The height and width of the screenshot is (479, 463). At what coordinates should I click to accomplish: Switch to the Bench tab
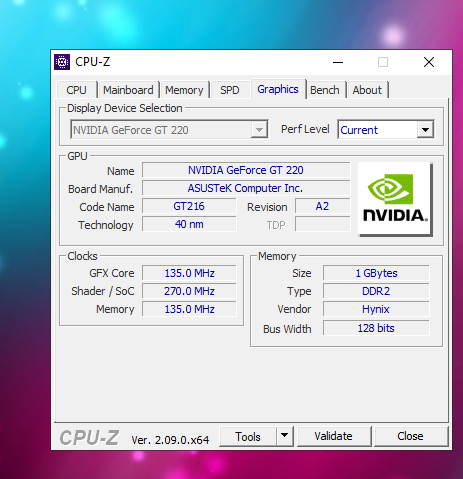325,90
